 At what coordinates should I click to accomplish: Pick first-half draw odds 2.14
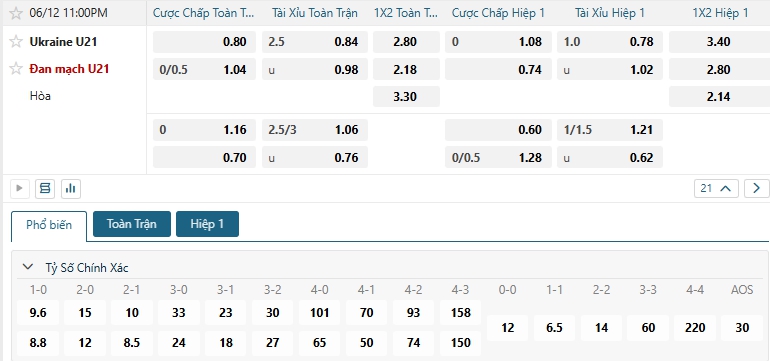718,96
